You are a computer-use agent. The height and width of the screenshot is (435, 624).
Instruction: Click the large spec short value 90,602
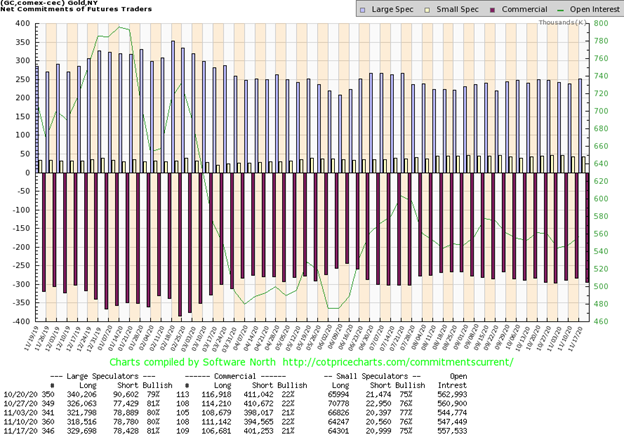point(125,394)
